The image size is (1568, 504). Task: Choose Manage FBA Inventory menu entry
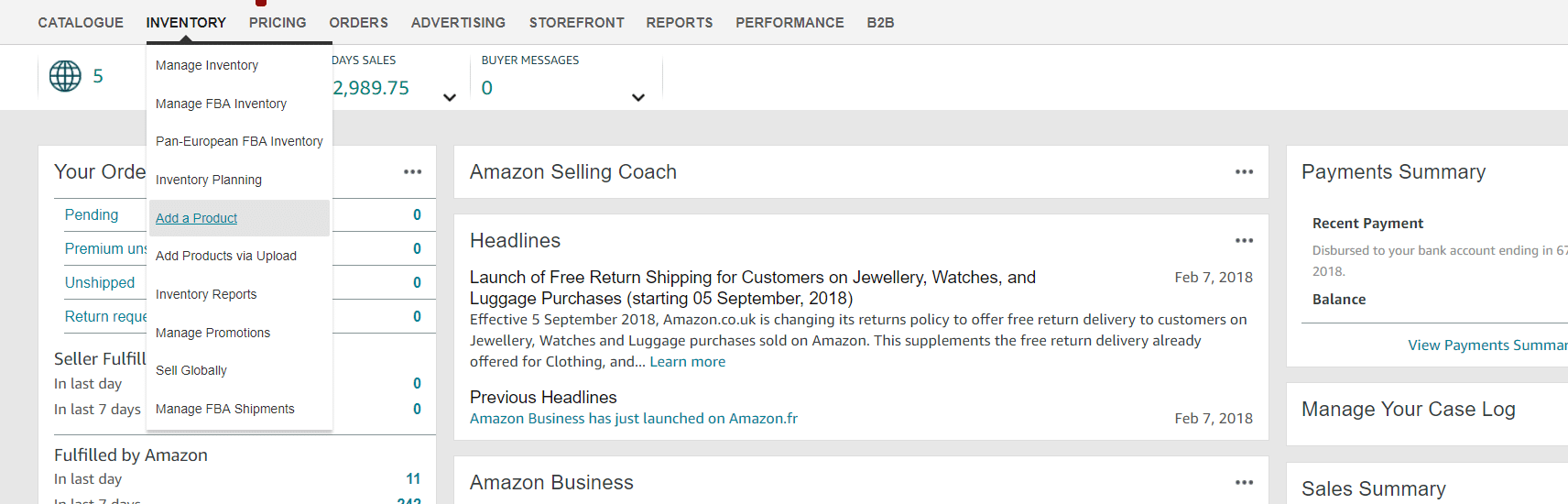[x=221, y=104]
